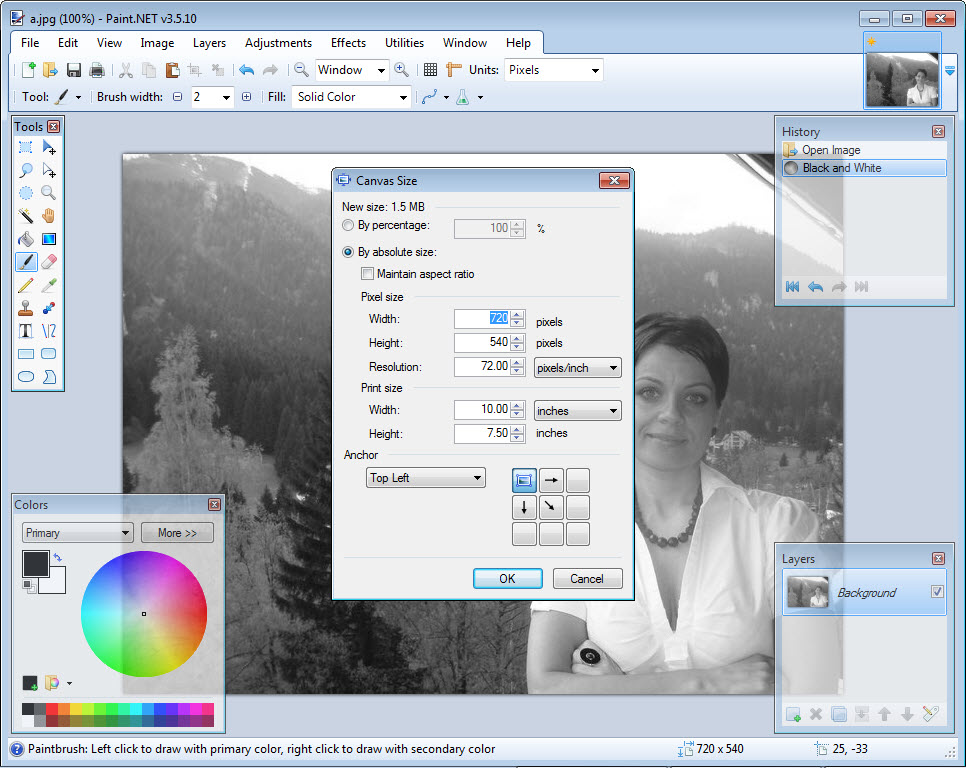Screen dimensions: 966x768
Task: Select the Lasso Select tool
Action: click(x=26, y=170)
